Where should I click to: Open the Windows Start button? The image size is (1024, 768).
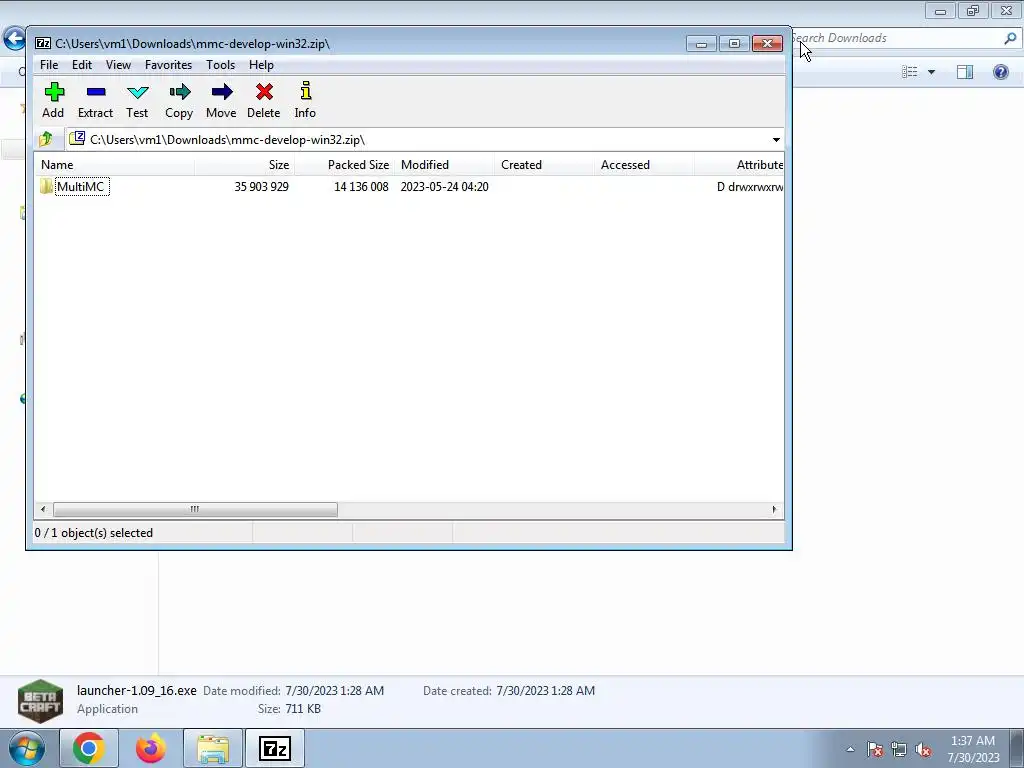coord(26,748)
